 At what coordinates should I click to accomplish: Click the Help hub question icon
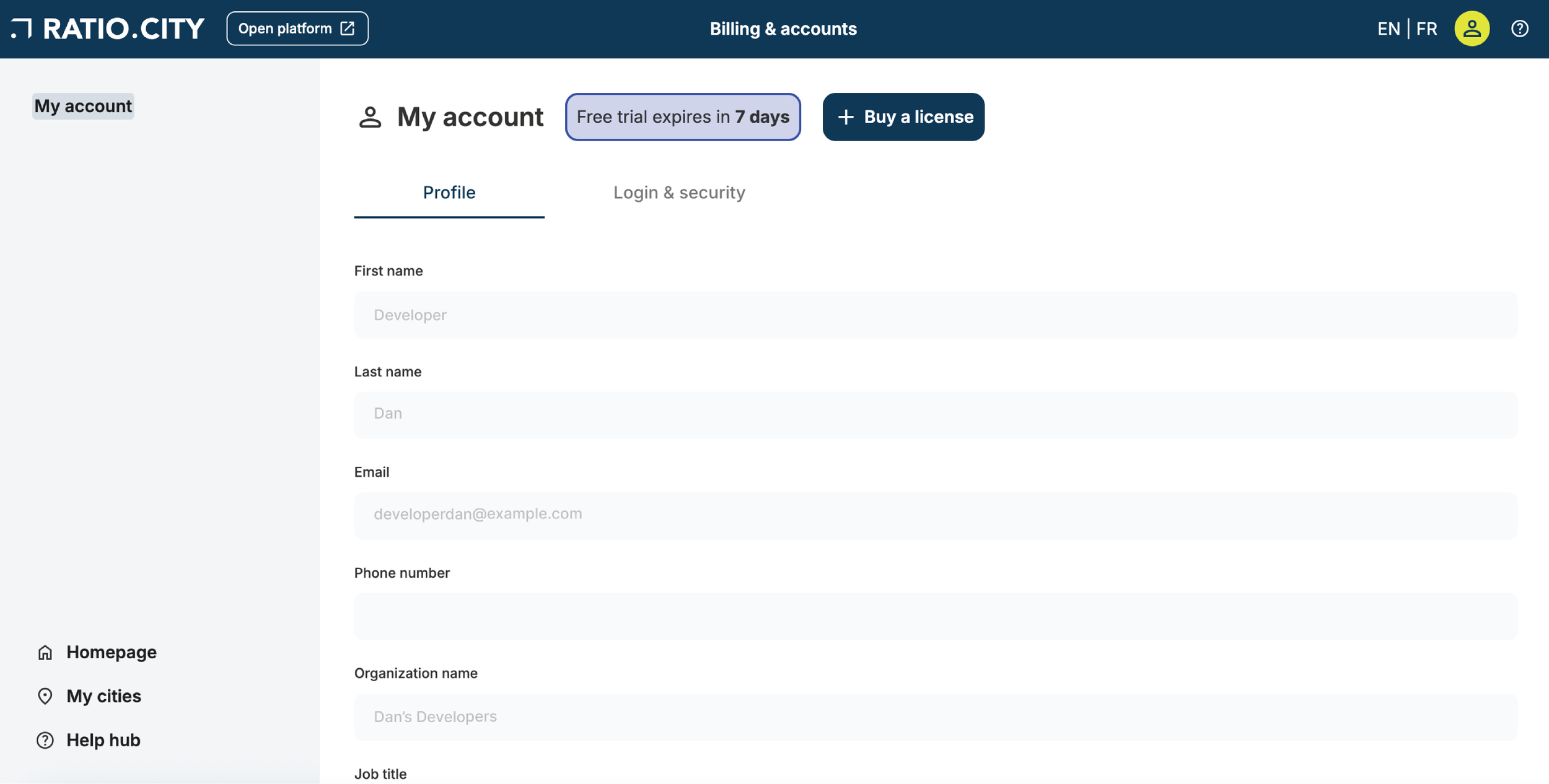[x=45, y=740]
